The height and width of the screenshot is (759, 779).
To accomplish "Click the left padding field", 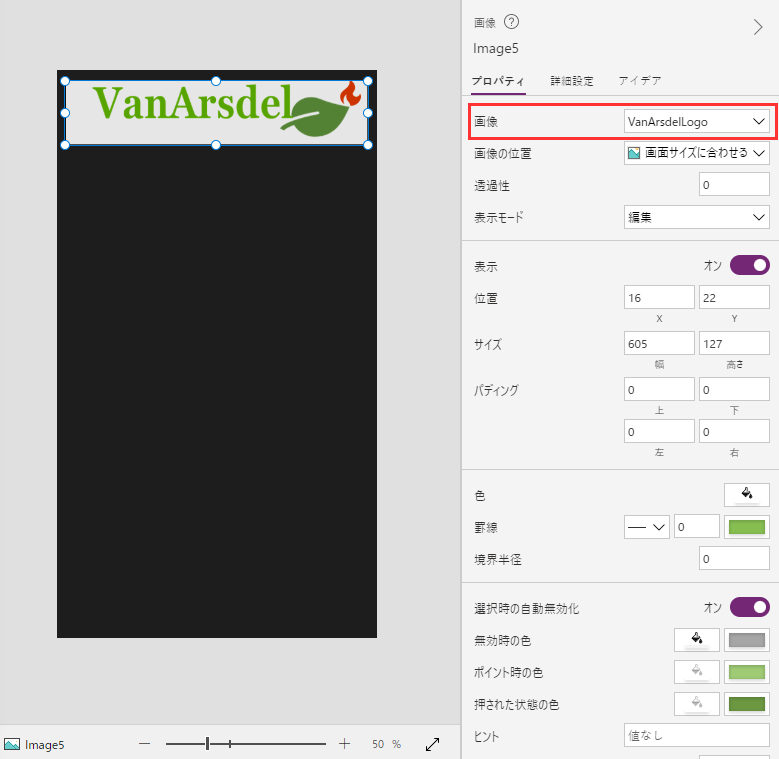I will coord(659,431).
